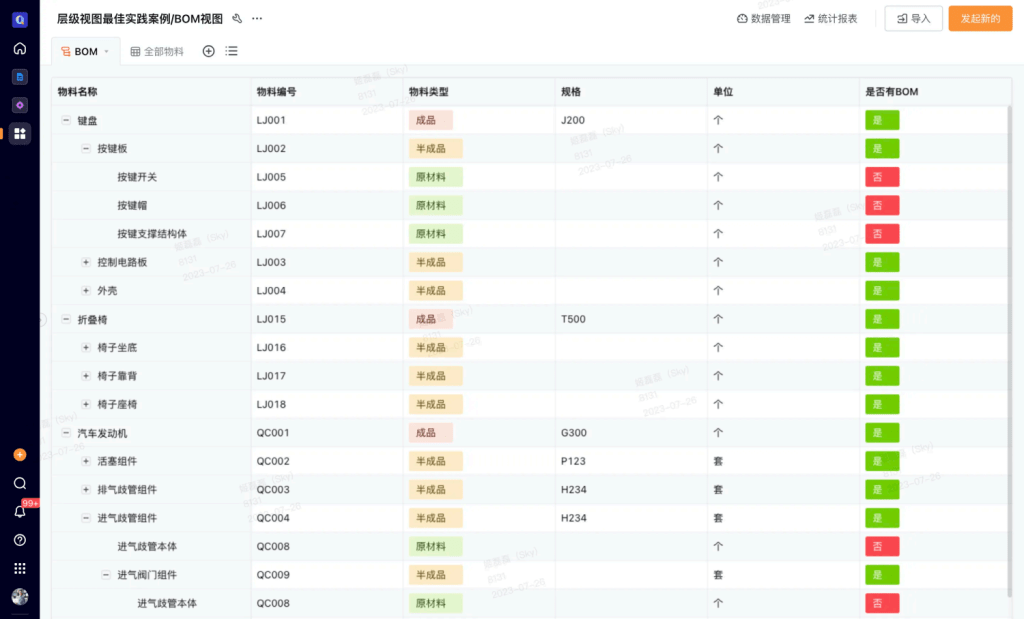Click the user avatar in sidebar
1024x619 pixels.
tap(20, 597)
